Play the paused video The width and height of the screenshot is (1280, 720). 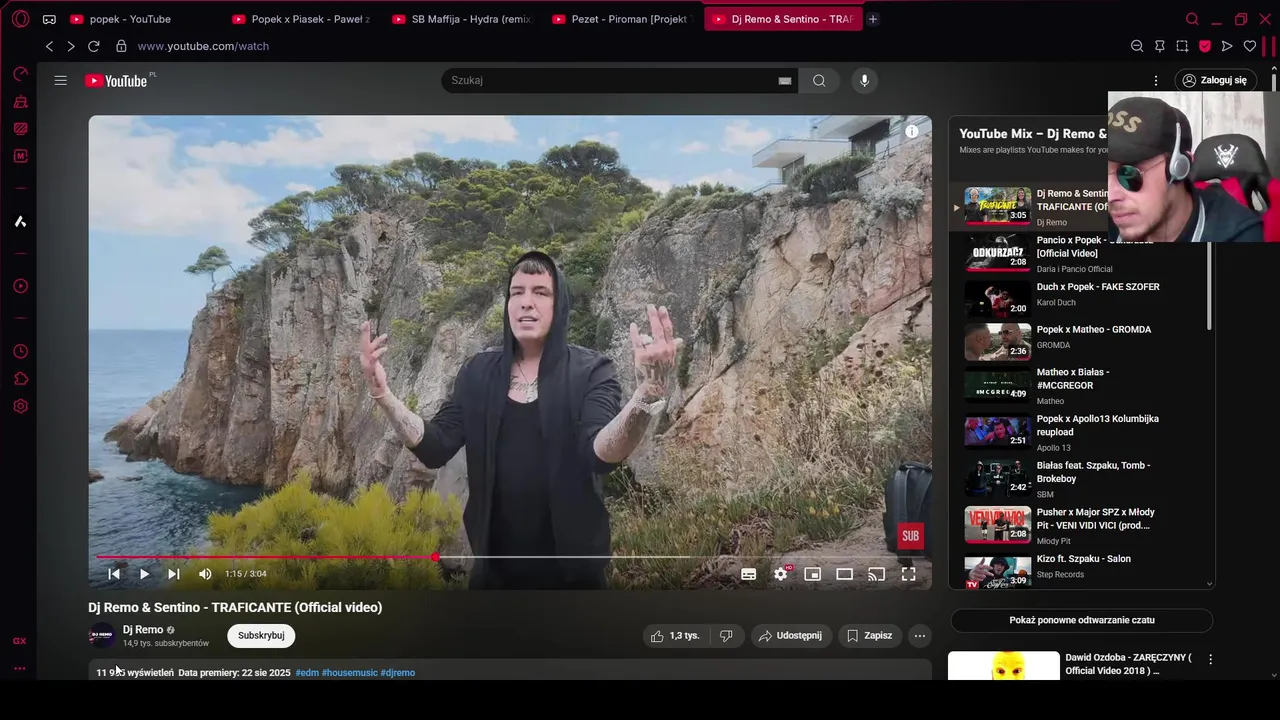(x=144, y=574)
